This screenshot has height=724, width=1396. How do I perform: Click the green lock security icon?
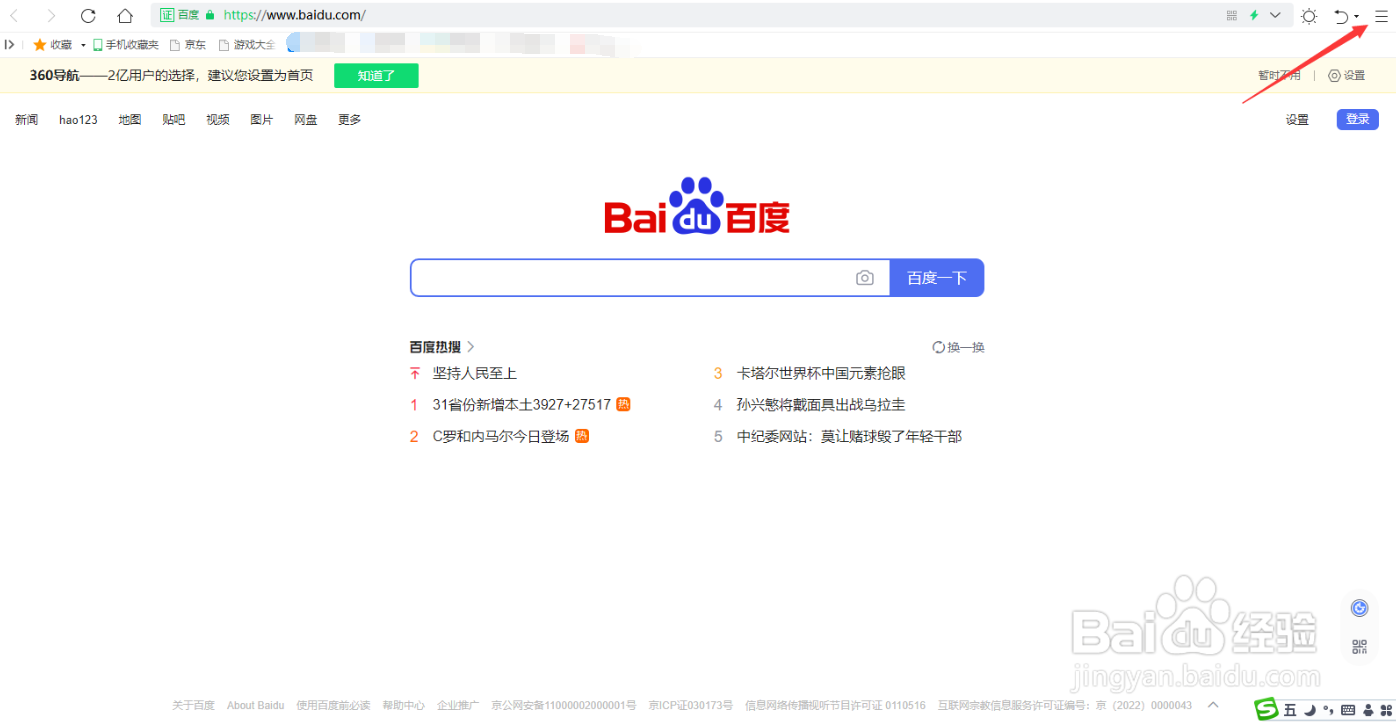[x=210, y=15]
